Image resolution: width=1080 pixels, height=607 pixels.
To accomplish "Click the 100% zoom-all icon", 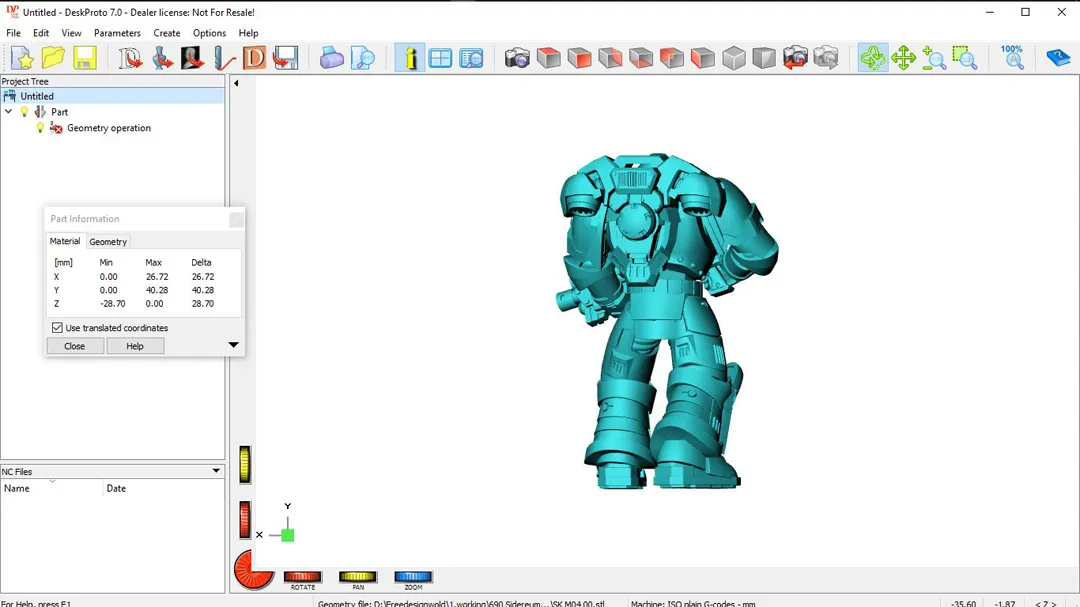I will pos(1012,58).
